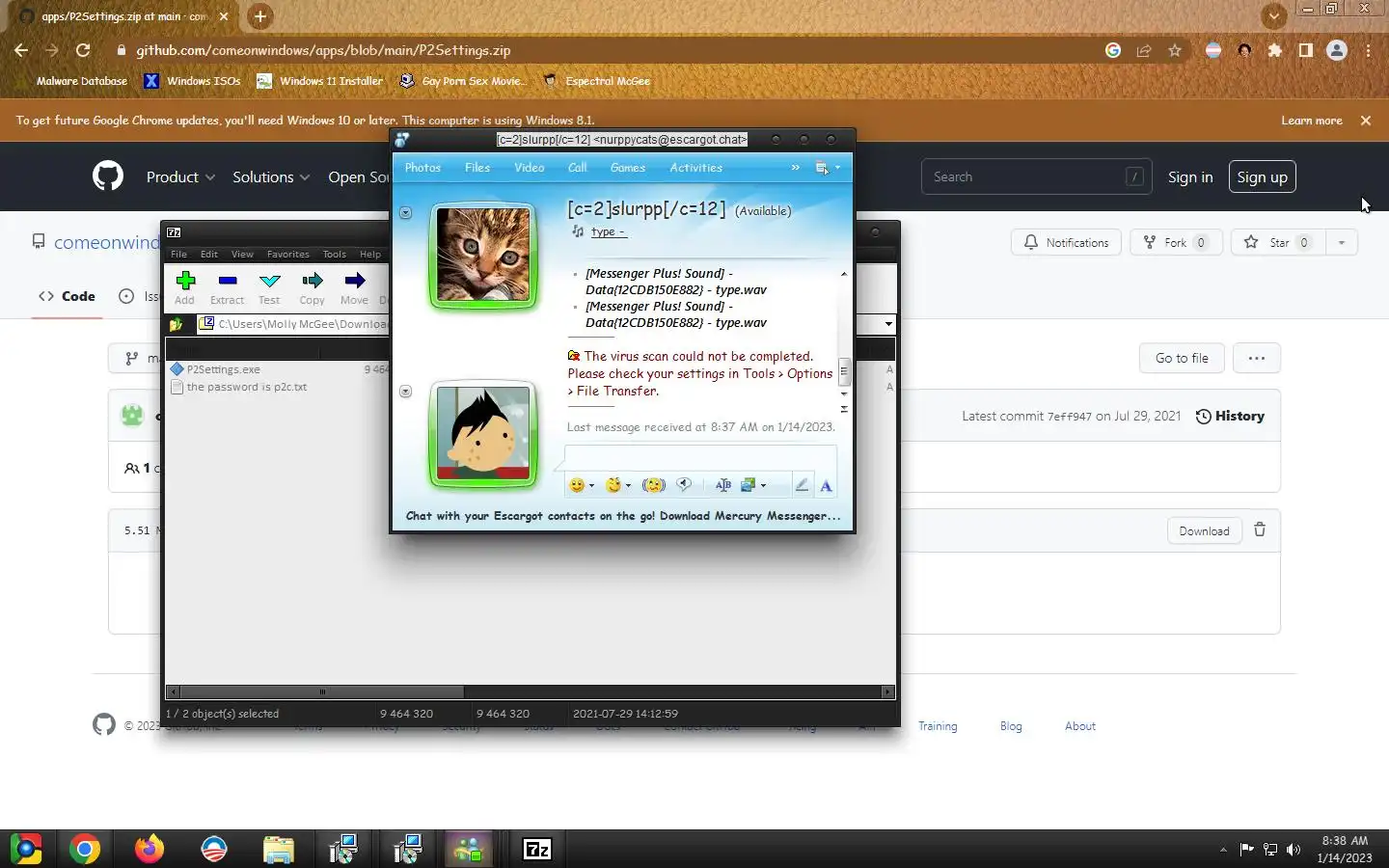Change font with the A icon
Screen dimensions: 1389x868
826,485
